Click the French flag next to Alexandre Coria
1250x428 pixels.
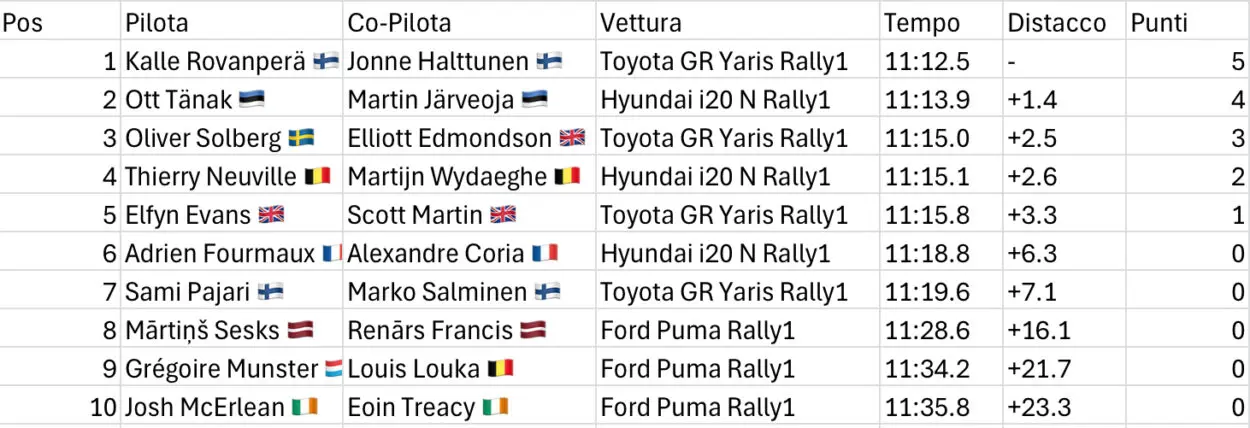point(545,254)
